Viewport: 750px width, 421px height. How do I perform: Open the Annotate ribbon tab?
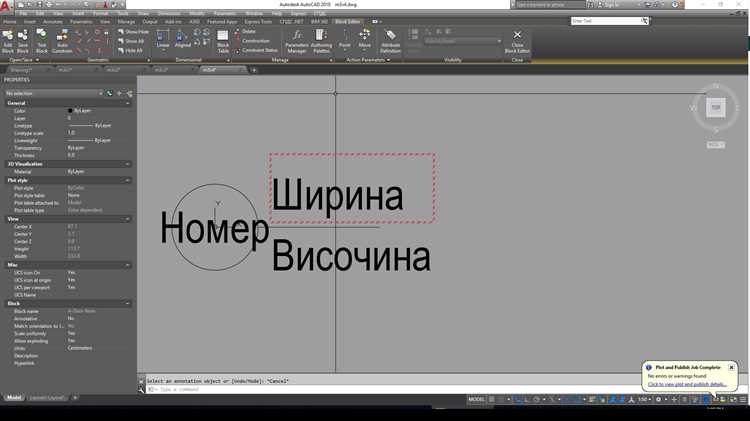point(53,22)
